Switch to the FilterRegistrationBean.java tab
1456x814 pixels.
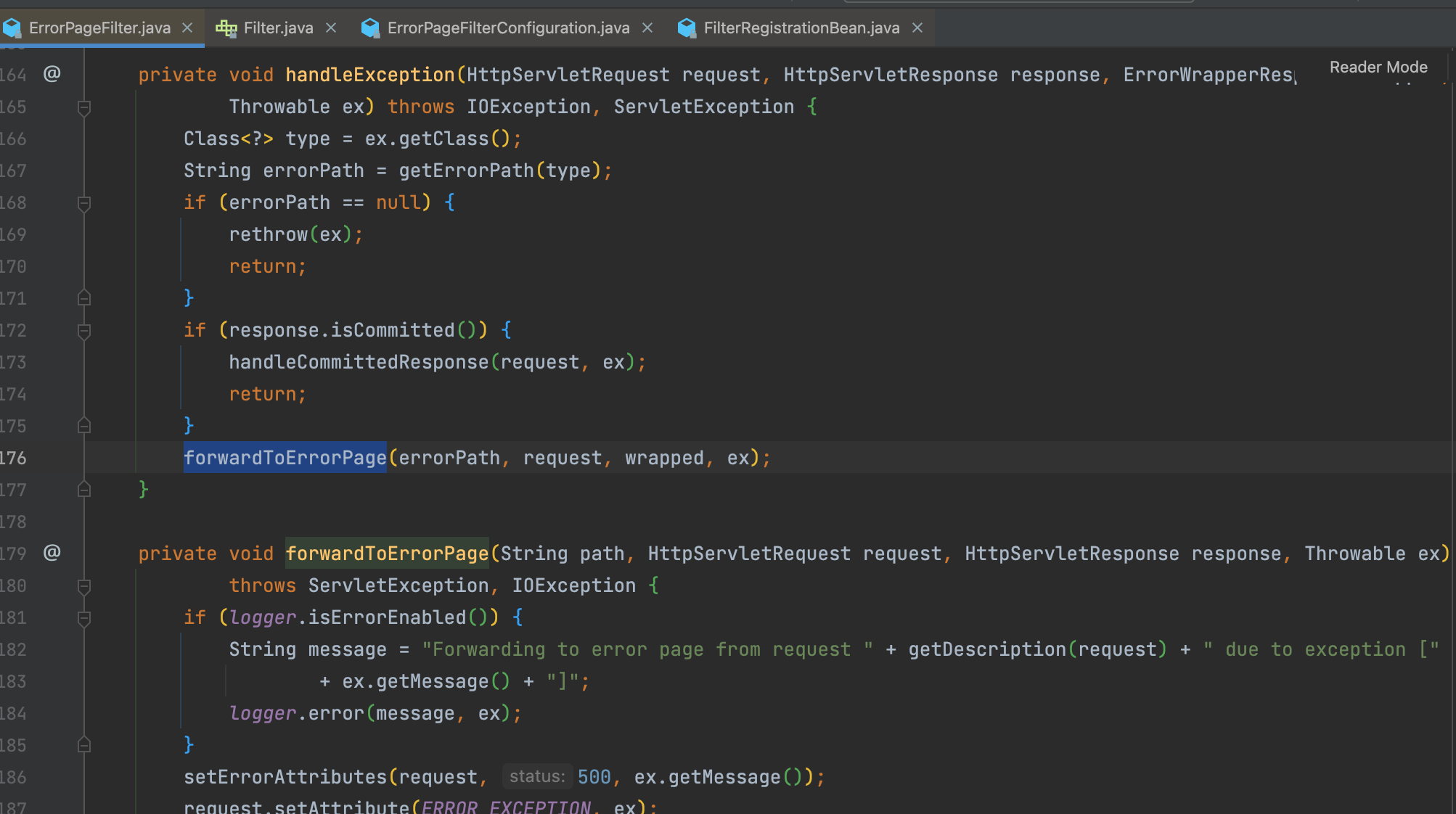tap(801, 28)
